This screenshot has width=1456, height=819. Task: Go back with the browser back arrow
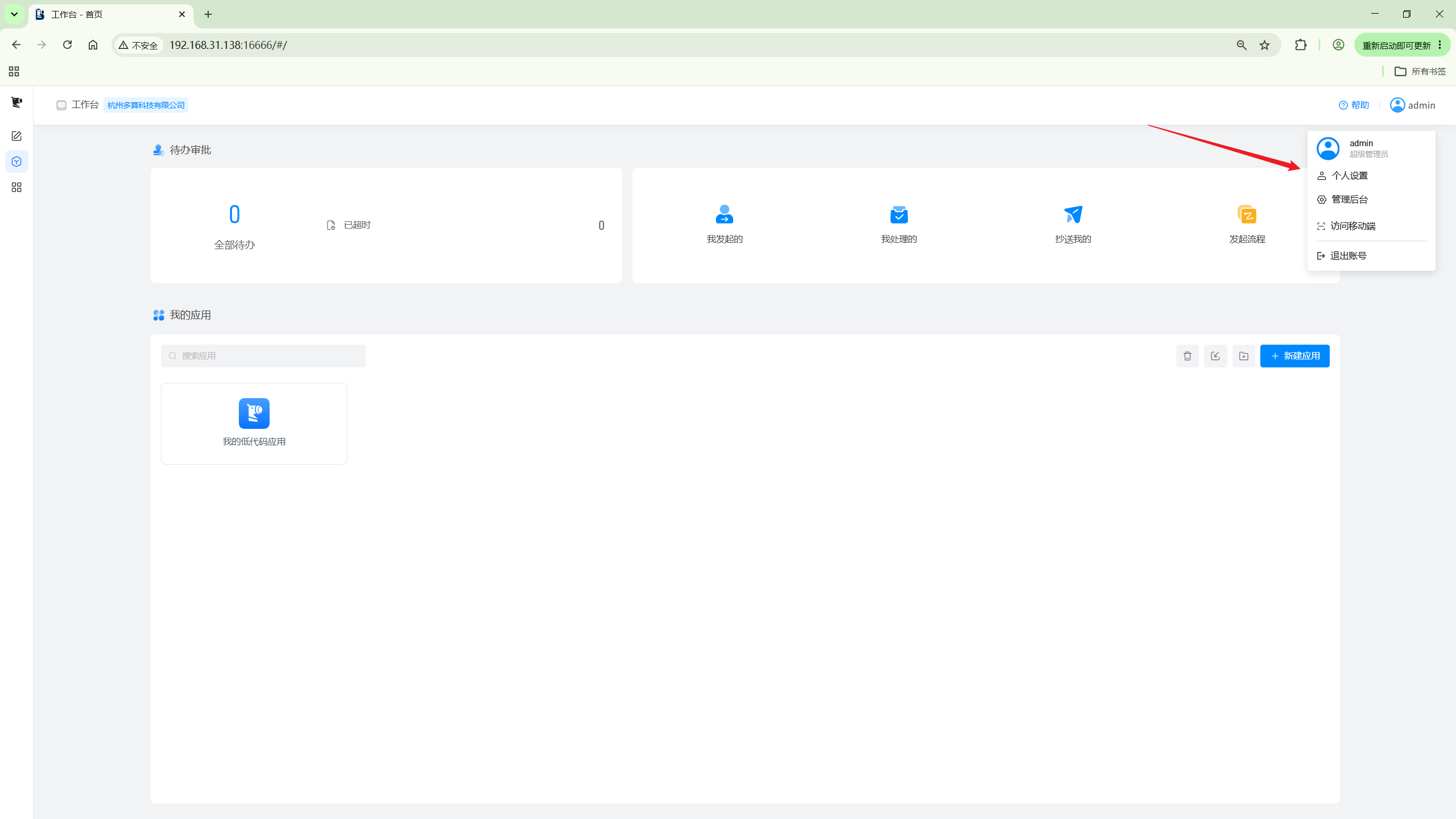click(x=16, y=45)
